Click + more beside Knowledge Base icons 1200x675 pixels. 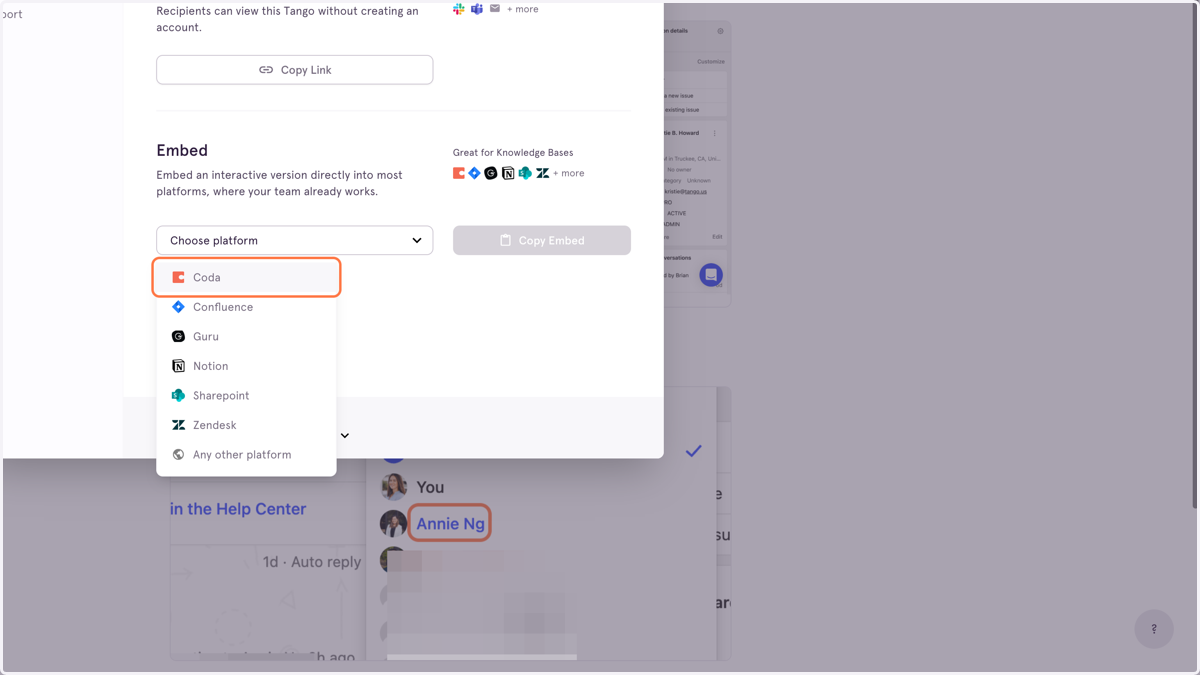click(569, 173)
